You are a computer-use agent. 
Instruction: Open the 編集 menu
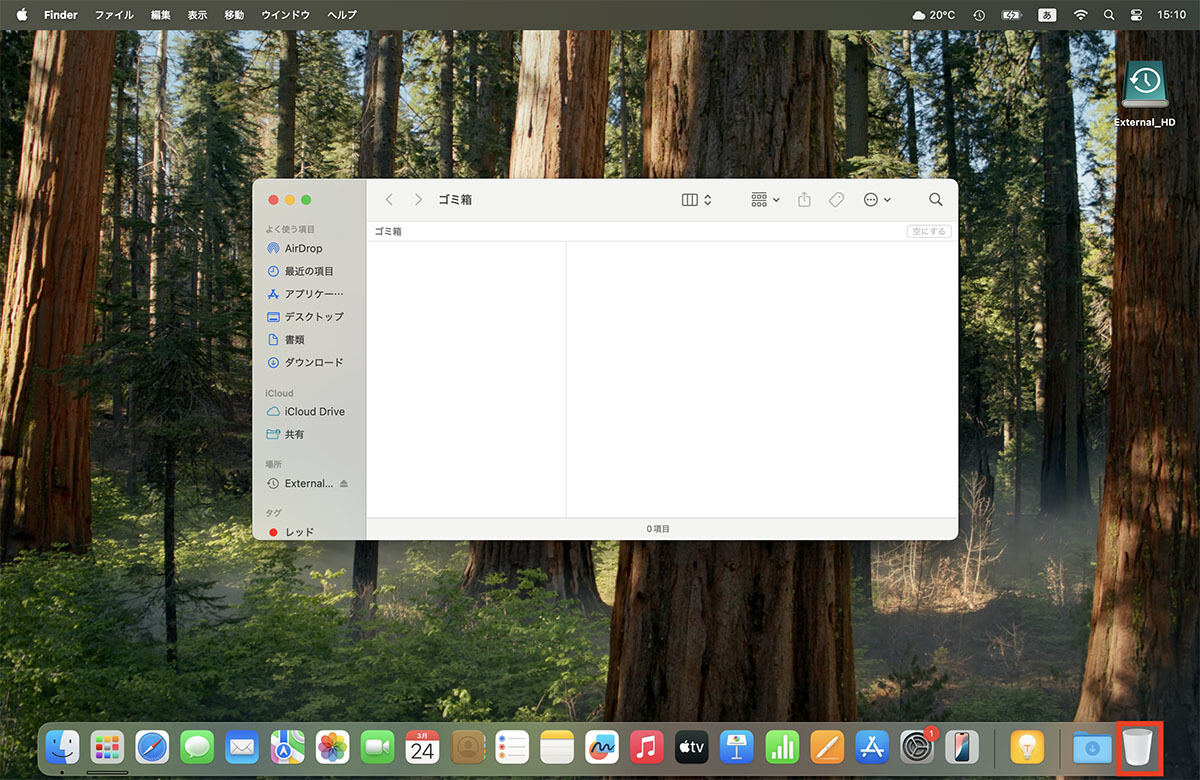(161, 15)
